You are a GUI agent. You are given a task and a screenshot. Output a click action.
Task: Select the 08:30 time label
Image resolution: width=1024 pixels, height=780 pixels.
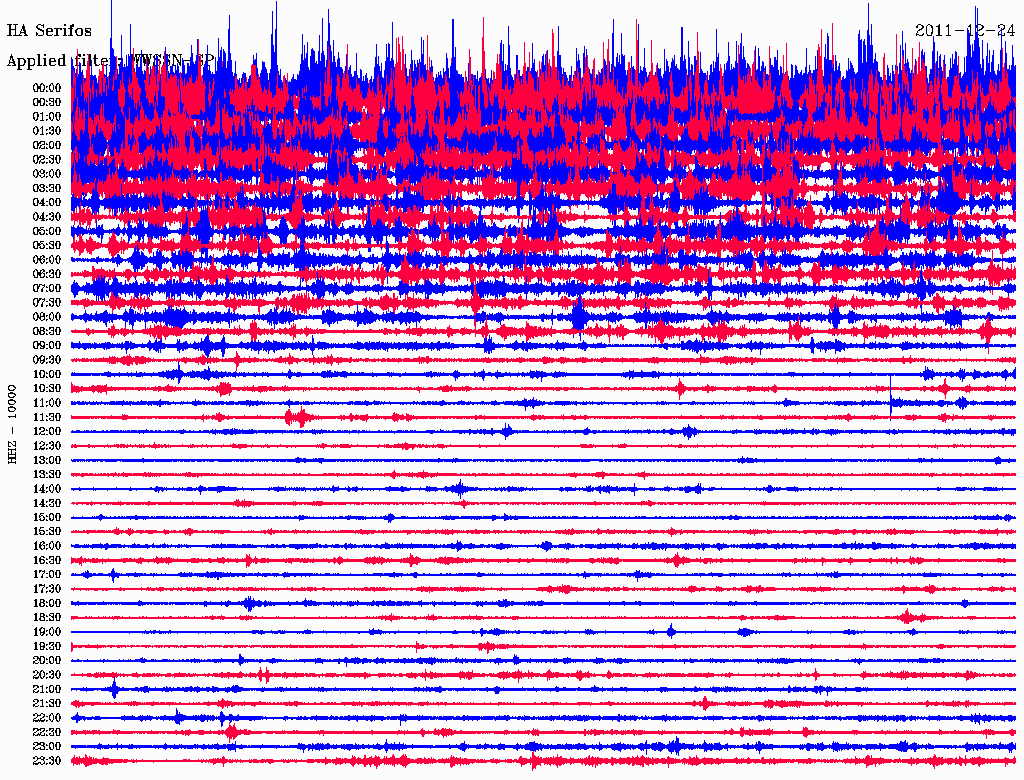pyautogui.click(x=47, y=332)
